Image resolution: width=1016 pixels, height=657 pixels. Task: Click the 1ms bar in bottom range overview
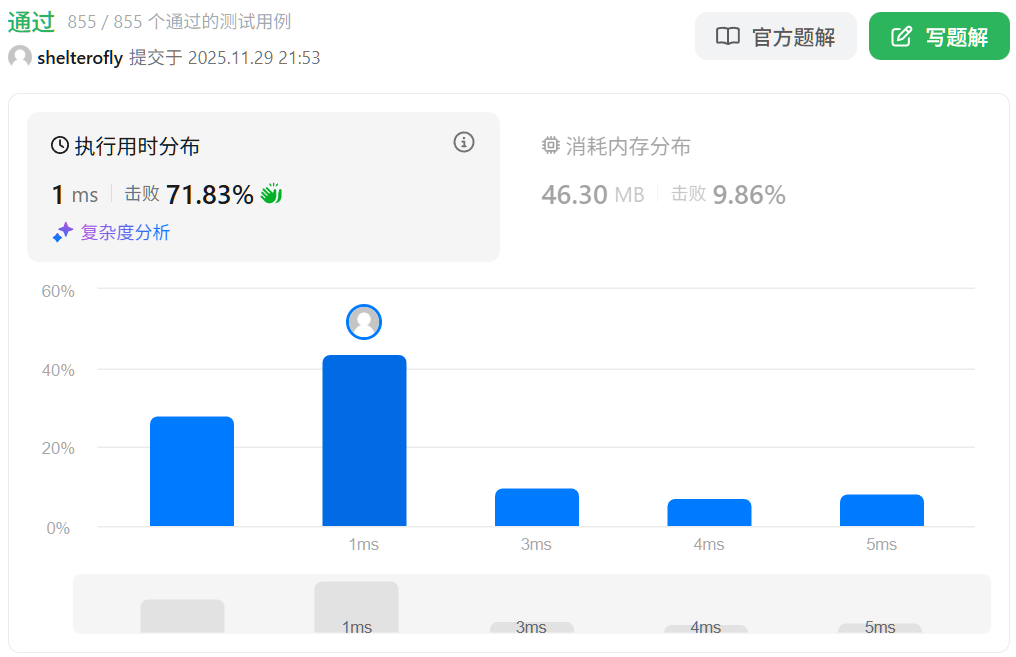356,605
